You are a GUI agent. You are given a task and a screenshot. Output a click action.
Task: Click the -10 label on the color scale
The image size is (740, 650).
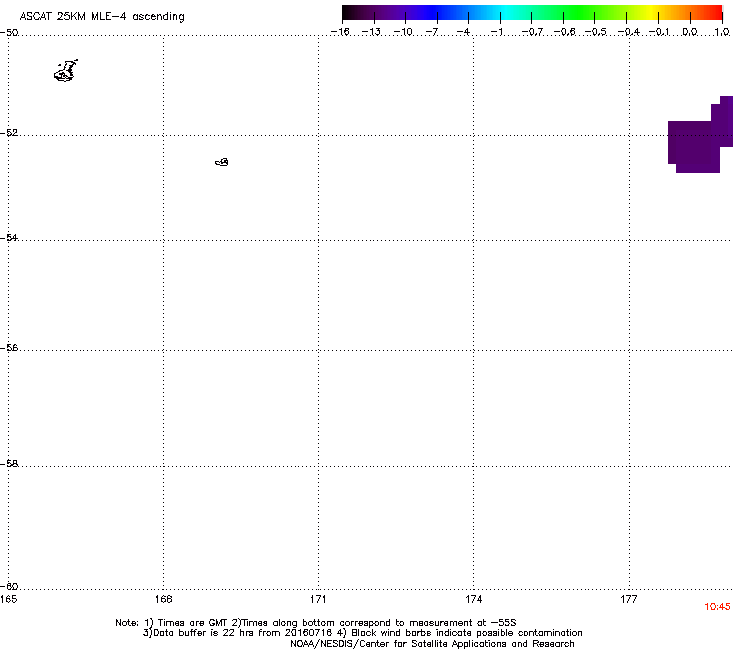(403, 32)
